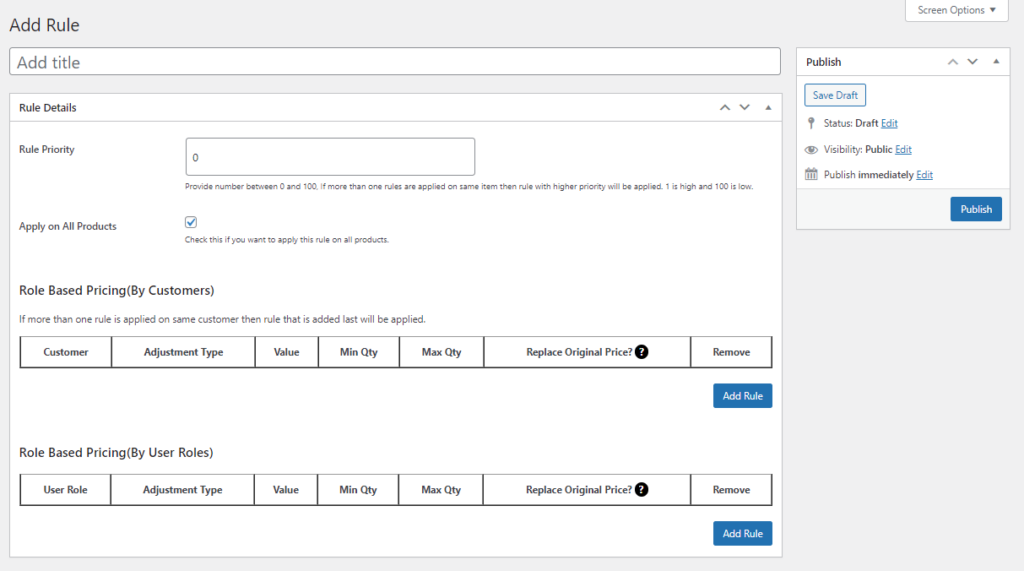Edit the Draft status
This screenshot has height=571, width=1024.
tap(889, 123)
